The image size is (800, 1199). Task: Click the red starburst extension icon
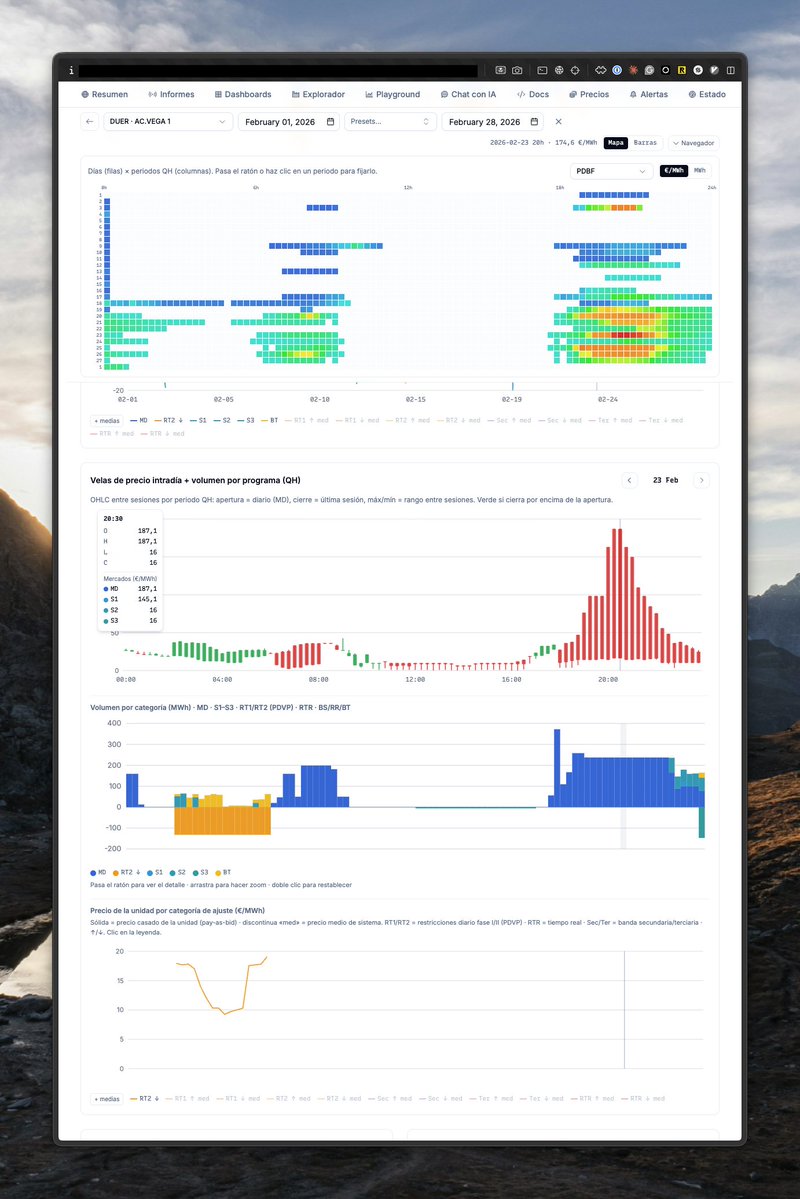pos(633,70)
